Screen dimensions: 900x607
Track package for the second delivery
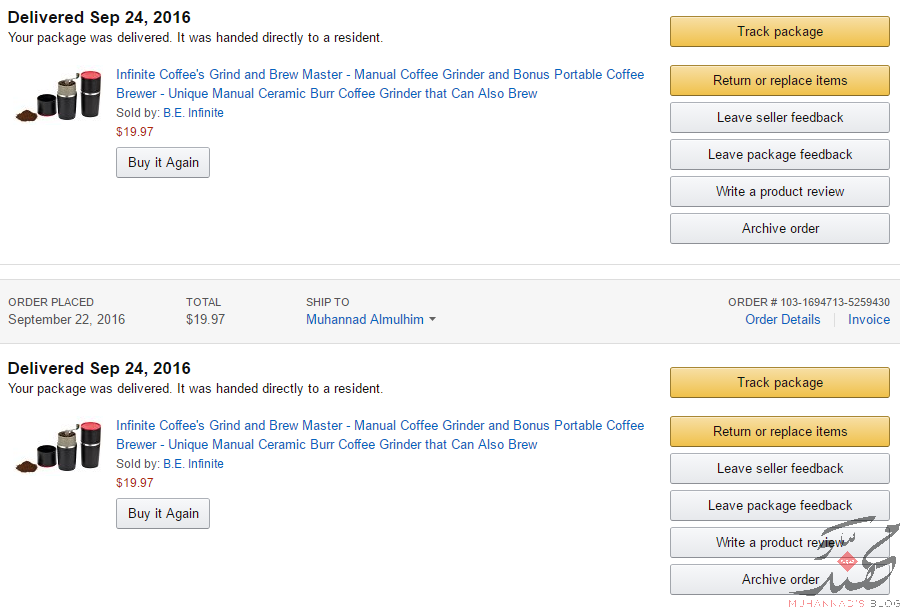click(779, 383)
